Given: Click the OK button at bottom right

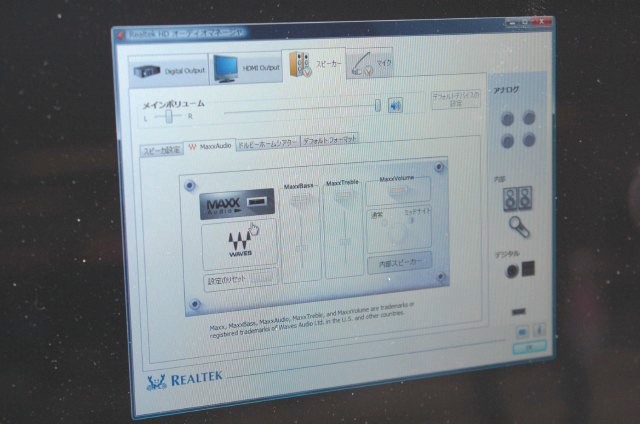Looking at the screenshot, I should coord(529,347).
